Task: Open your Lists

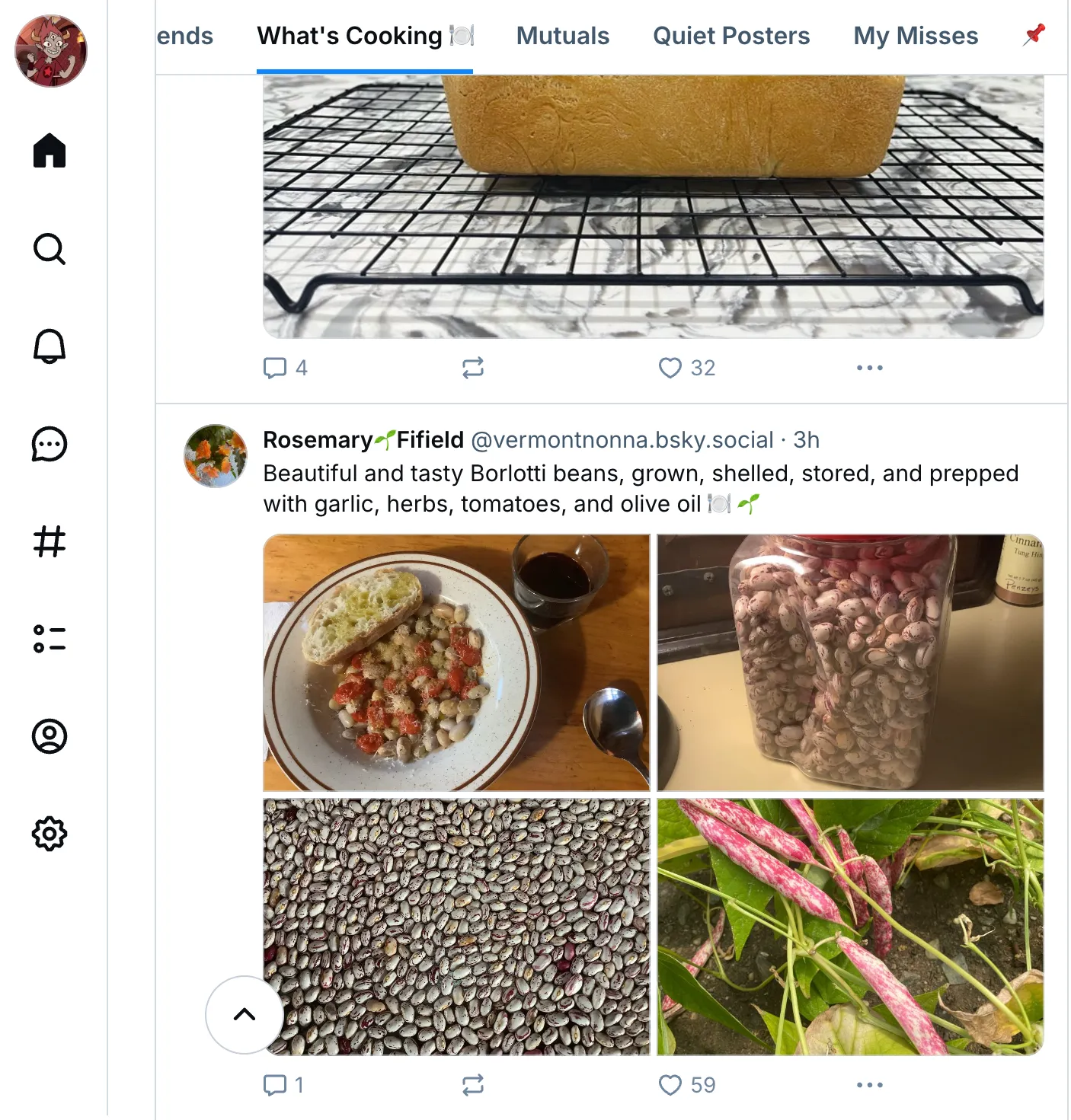Action: [x=50, y=640]
